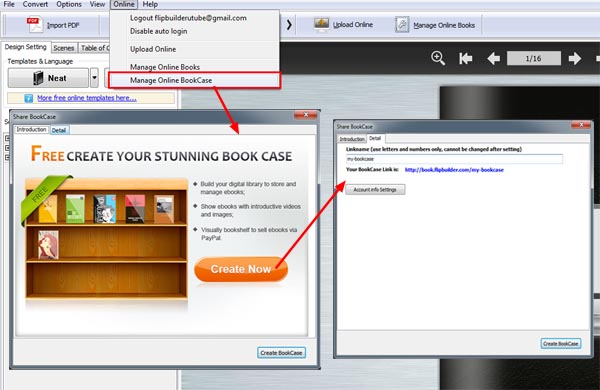Click the Account Info Settings button
Image resolution: width=600 pixels, height=390 pixels.
[x=375, y=189]
